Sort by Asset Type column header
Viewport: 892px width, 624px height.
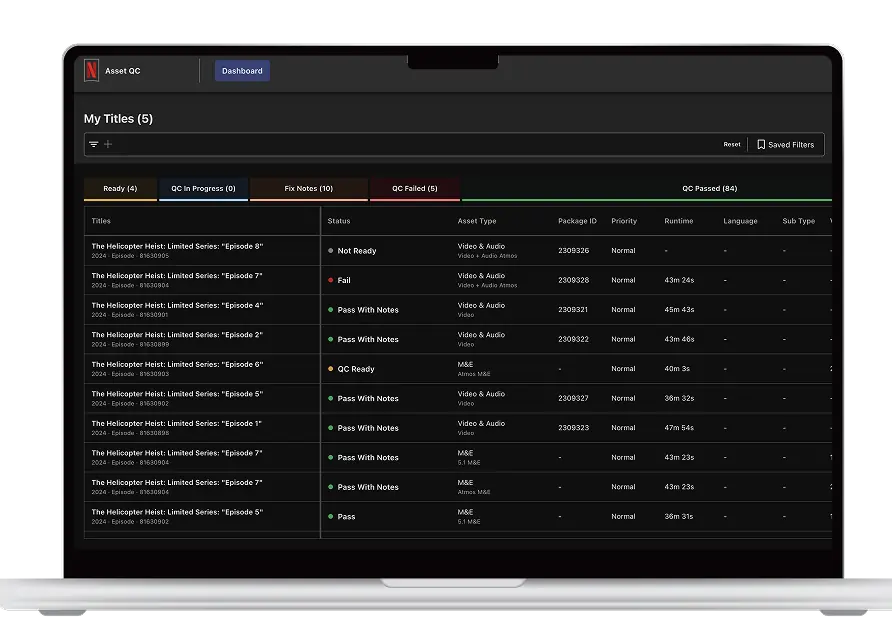tap(477, 221)
